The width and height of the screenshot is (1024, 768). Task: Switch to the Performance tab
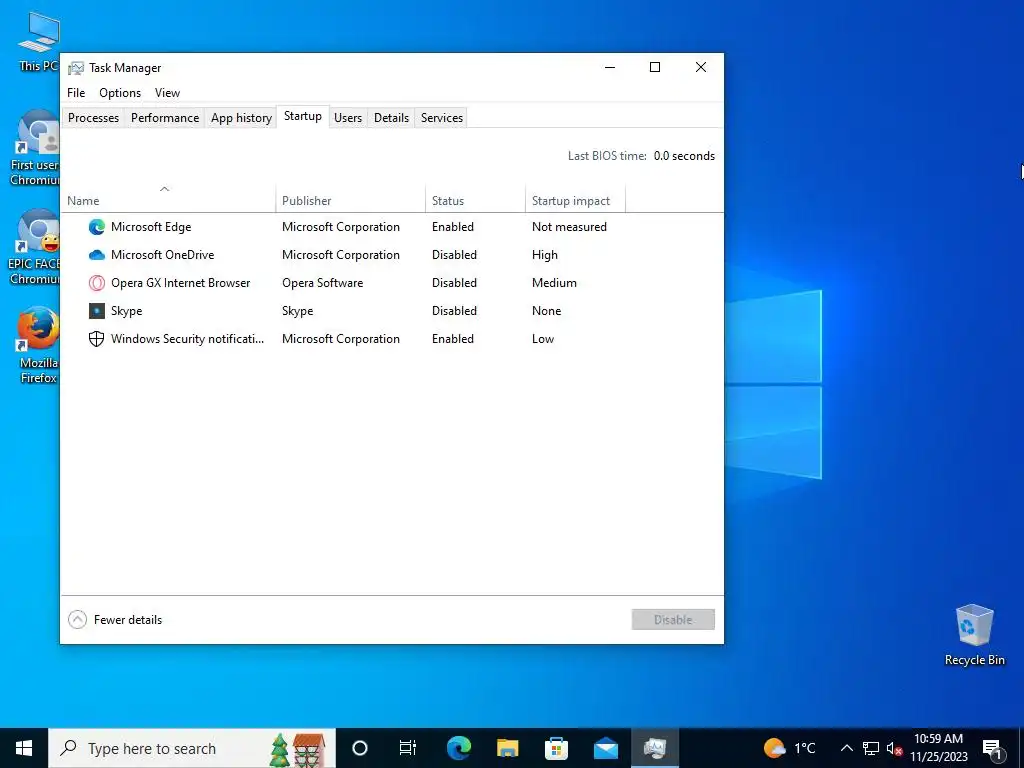[165, 118]
